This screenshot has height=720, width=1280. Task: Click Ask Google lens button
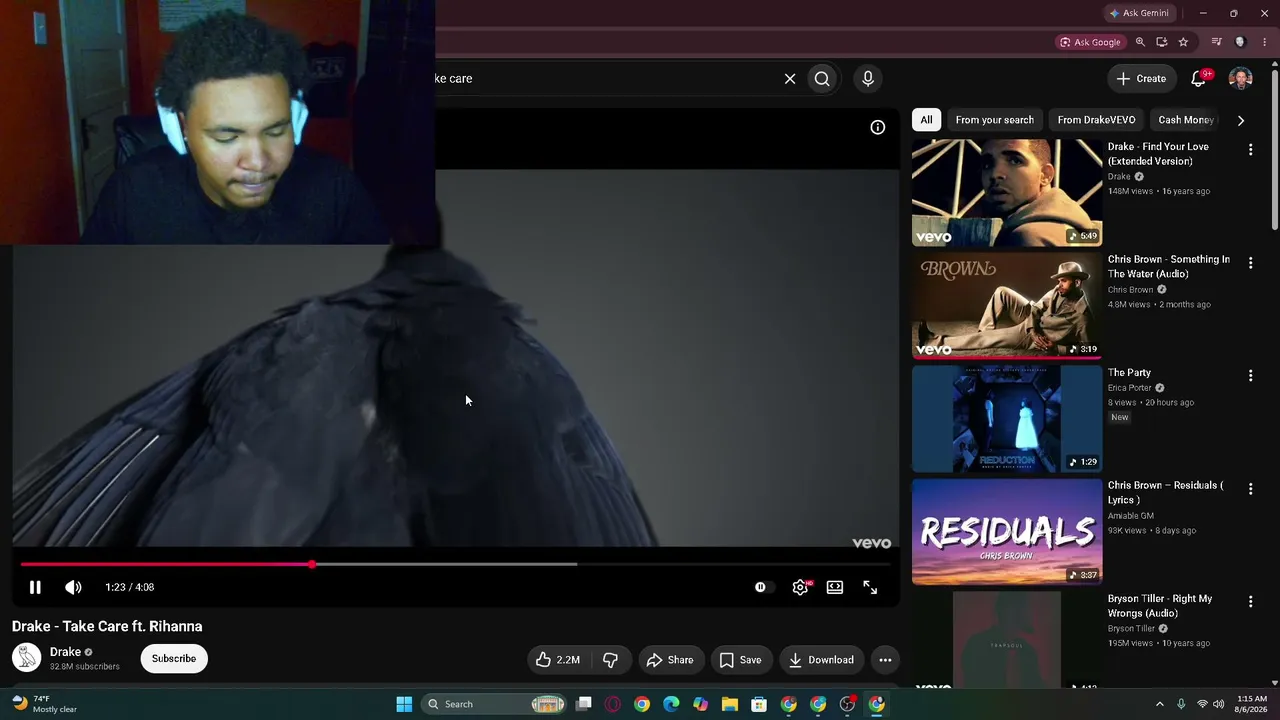(x=1090, y=42)
